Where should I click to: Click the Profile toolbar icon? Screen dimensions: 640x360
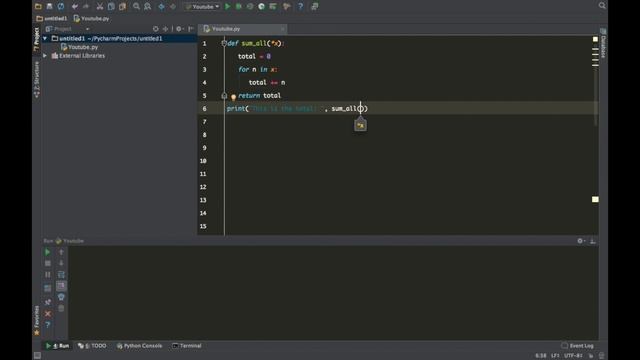[261, 6]
